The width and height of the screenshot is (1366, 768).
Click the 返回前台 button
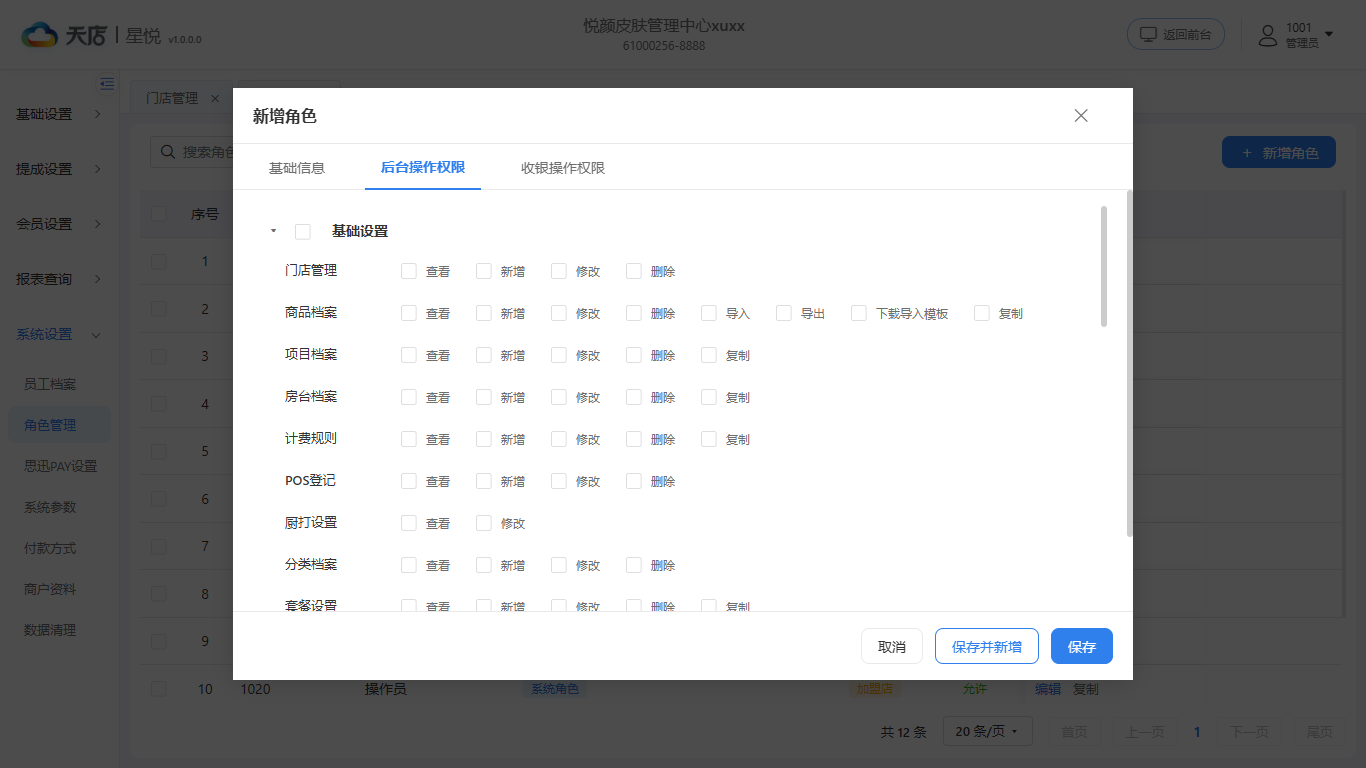1177,34
